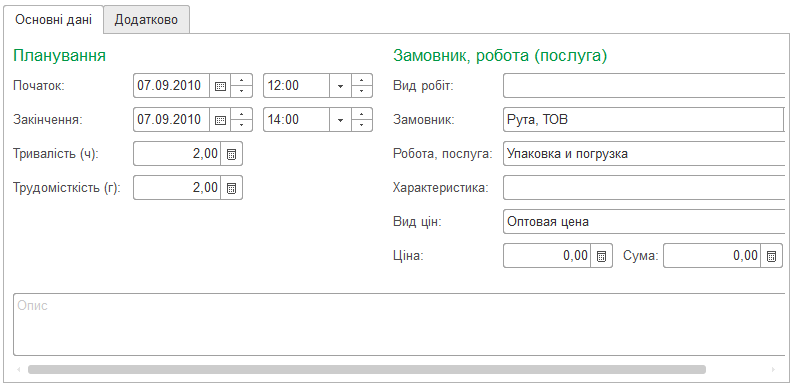Click the Початок date field 07.09.2010

coord(172,86)
